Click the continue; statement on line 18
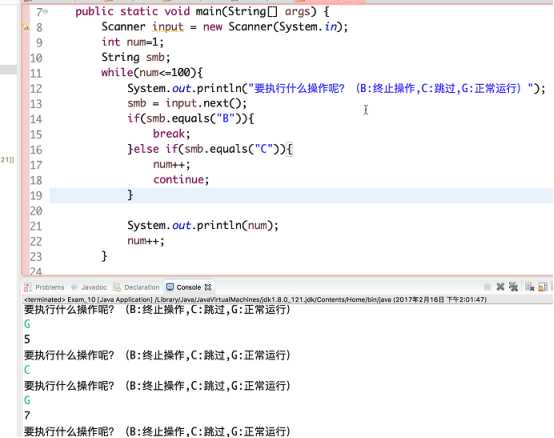This screenshot has height=438, width=554. point(181,179)
